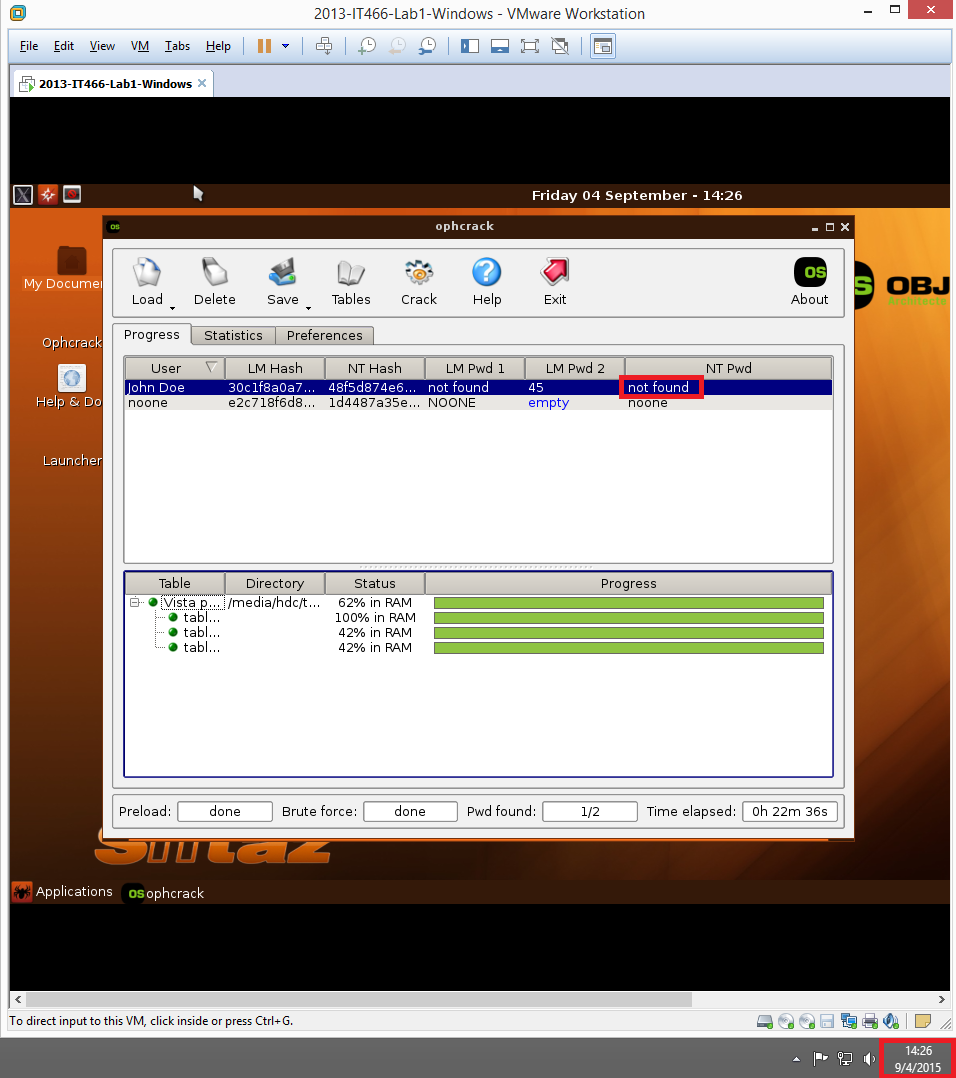Viewport: 956px width, 1078px height.
Task: Click the X terminal icon in guest panel
Action: 23,195
